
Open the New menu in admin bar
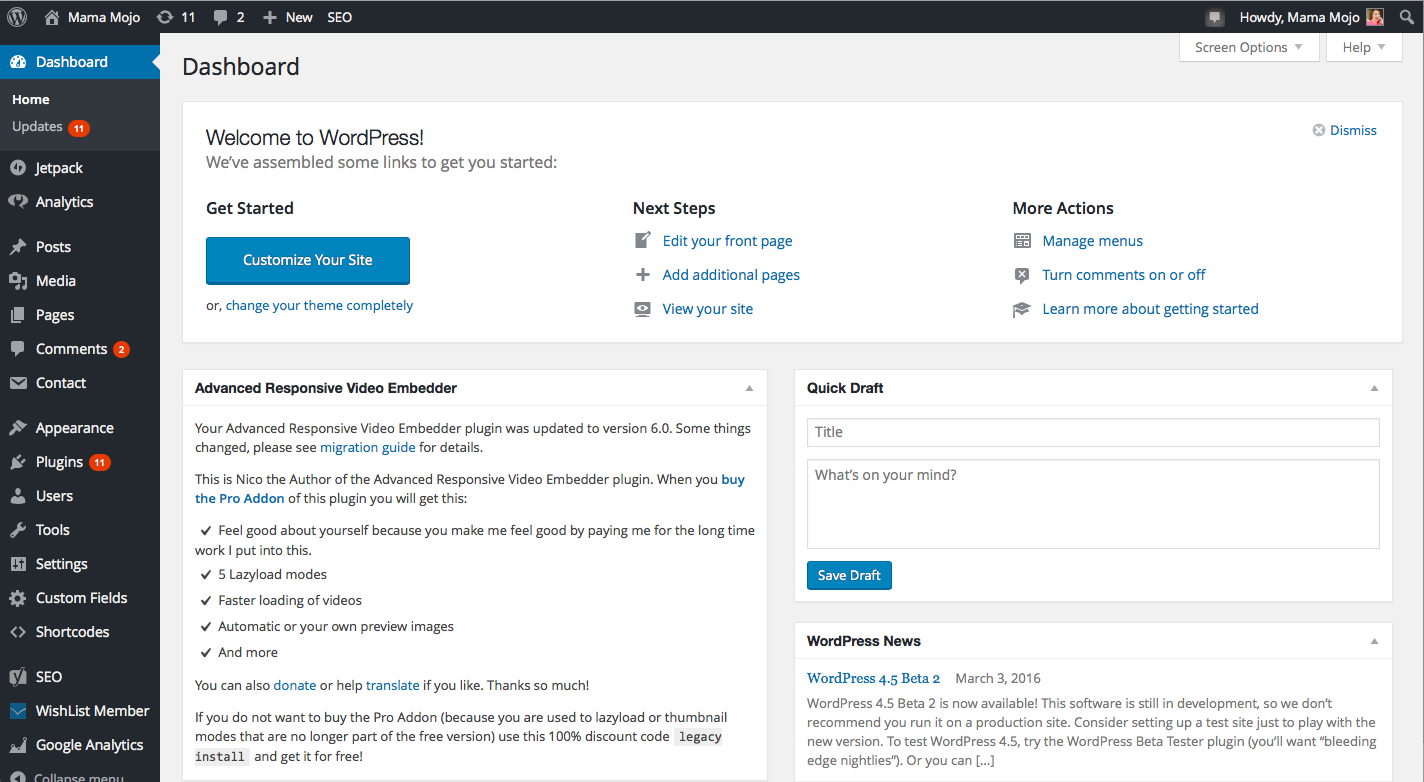288,17
